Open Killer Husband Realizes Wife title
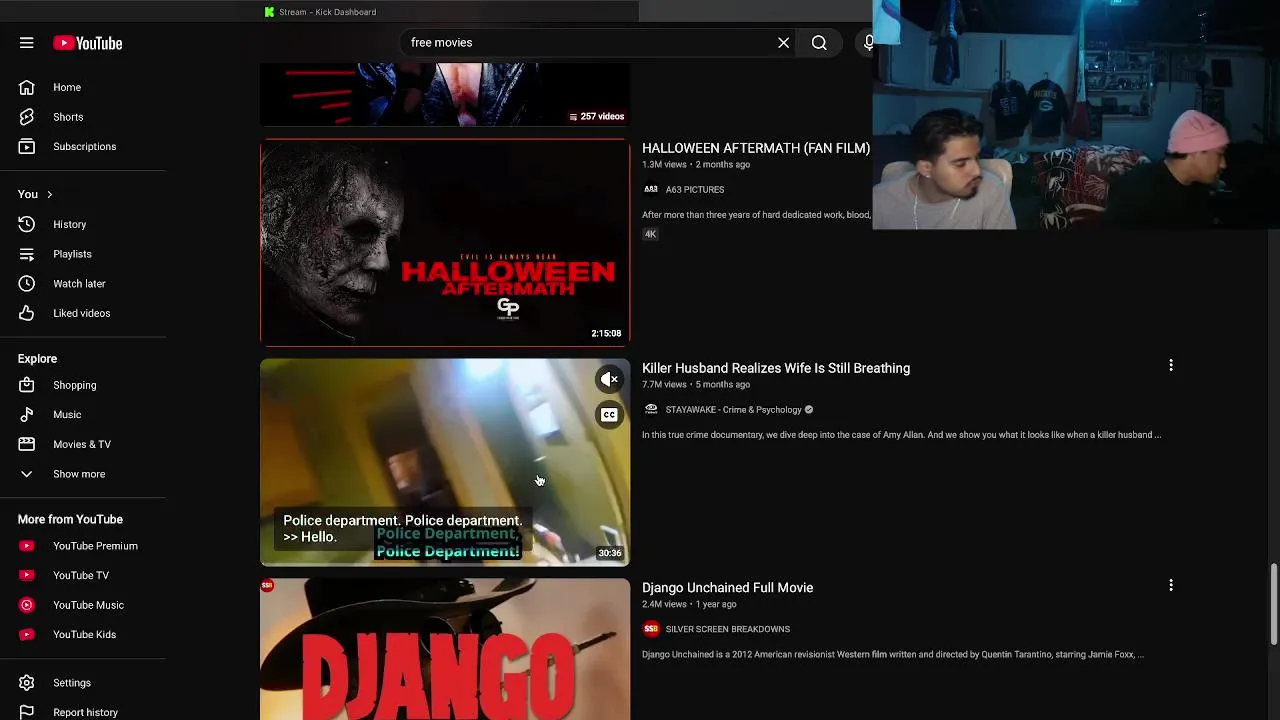 pyautogui.click(x=776, y=368)
